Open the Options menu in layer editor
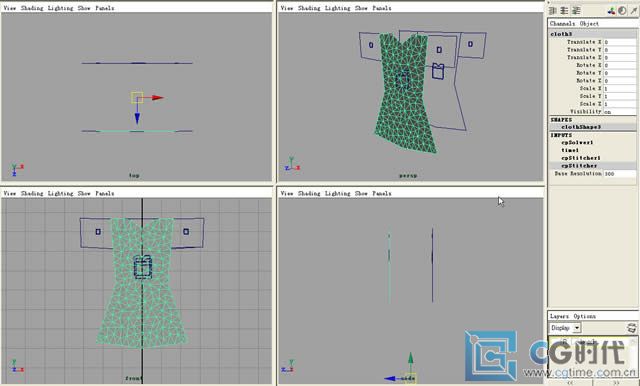This screenshot has width=640, height=386. click(x=584, y=316)
